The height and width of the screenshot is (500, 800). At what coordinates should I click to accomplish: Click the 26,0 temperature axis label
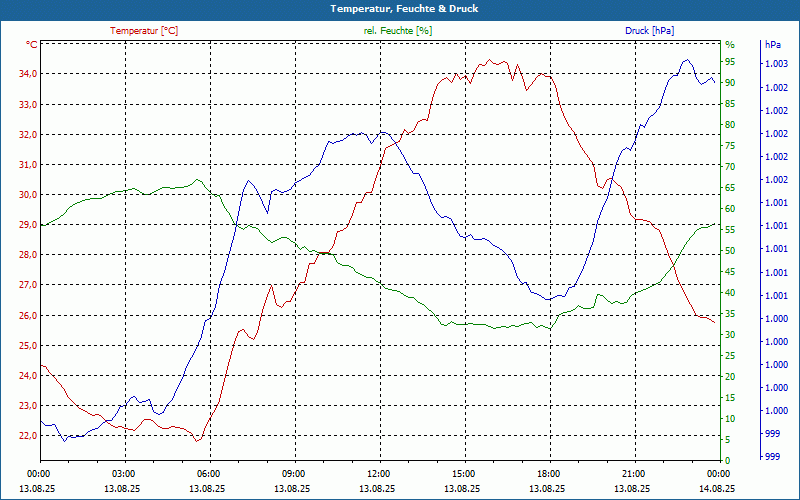[29, 315]
